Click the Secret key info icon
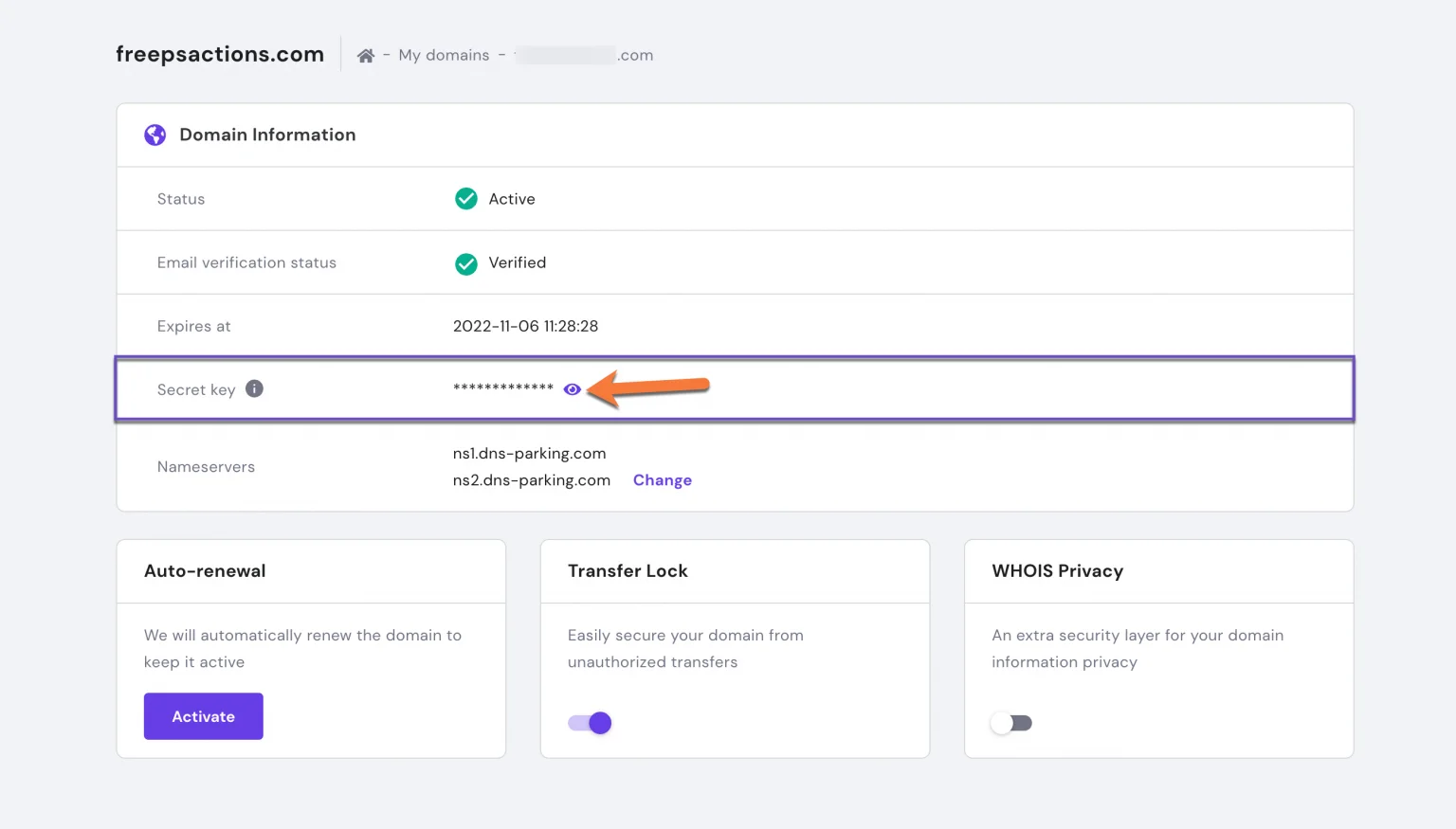Image resolution: width=1456 pixels, height=829 pixels. [x=254, y=388]
